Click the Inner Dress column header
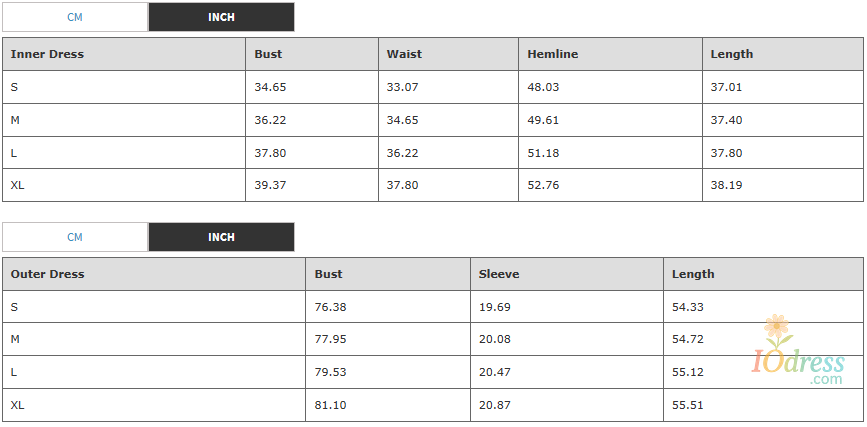This screenshot has width=867, height=427. [47, 54]
